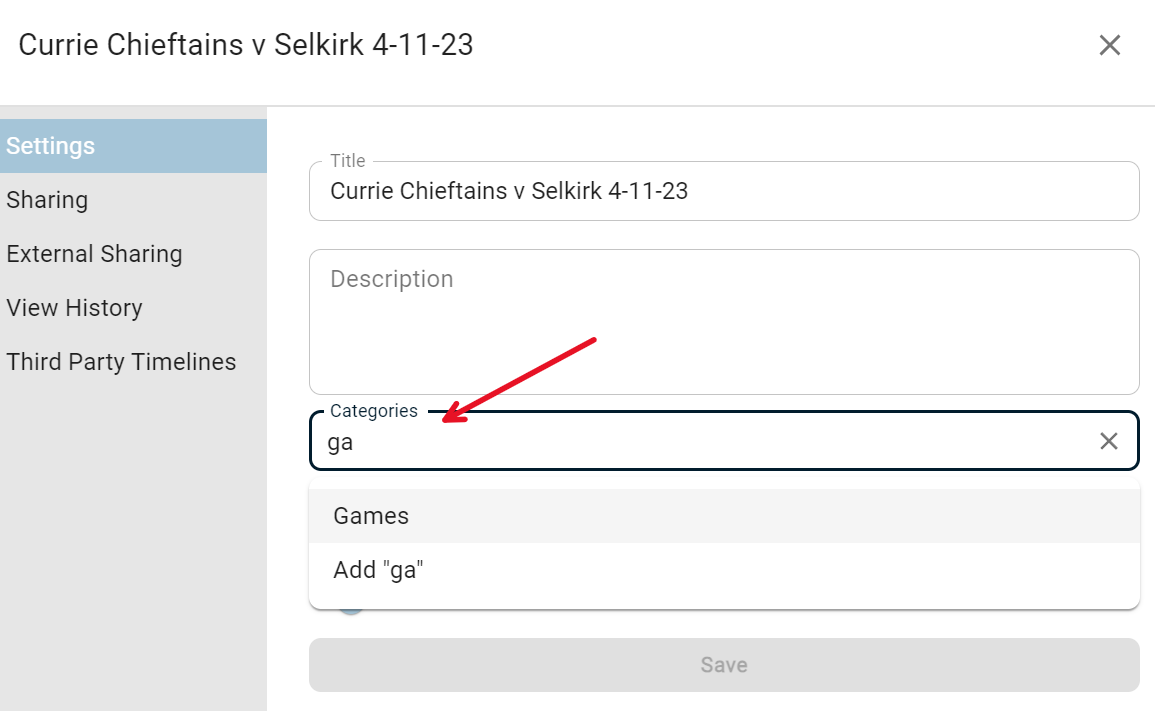Screen dimensions: 1155x711
Task: Select the Games category suggestion
Action: pos(724,516)
